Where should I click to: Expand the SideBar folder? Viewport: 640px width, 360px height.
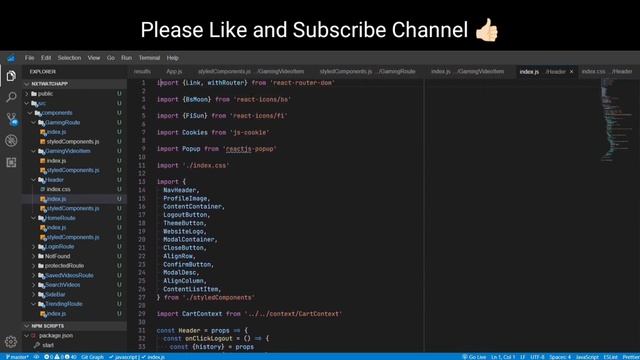pyautogui.click(x=74, y=294)
